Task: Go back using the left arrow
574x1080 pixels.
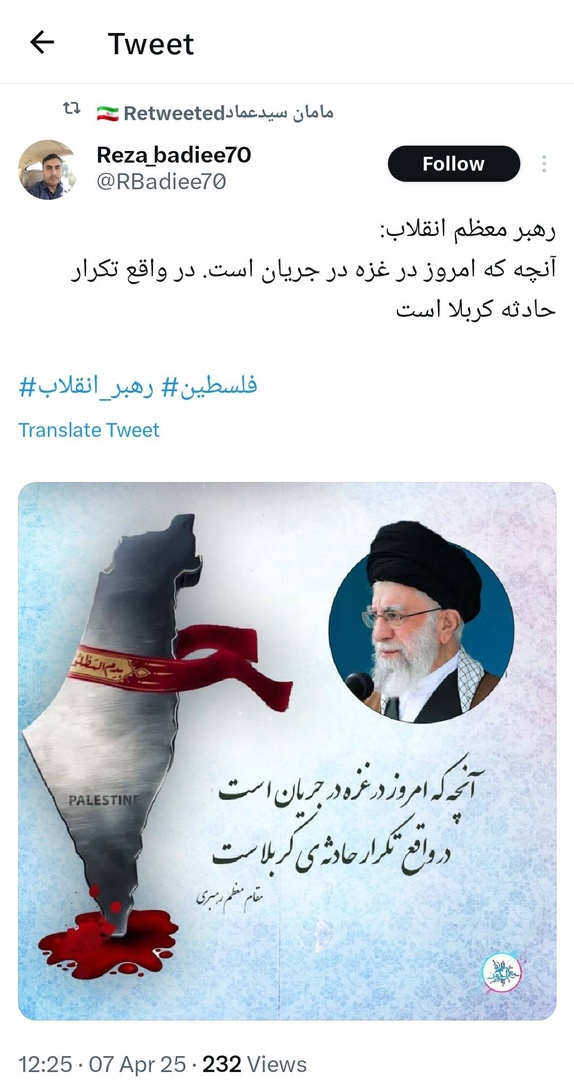Action: click(x=42, y=43)
